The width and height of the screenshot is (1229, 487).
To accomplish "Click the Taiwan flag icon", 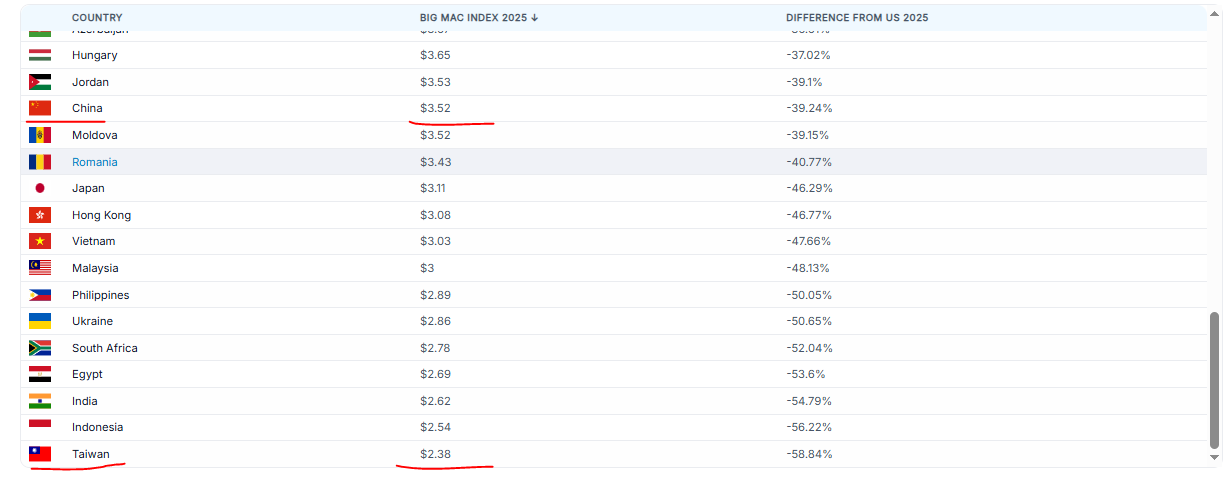I will pos(40,454).
